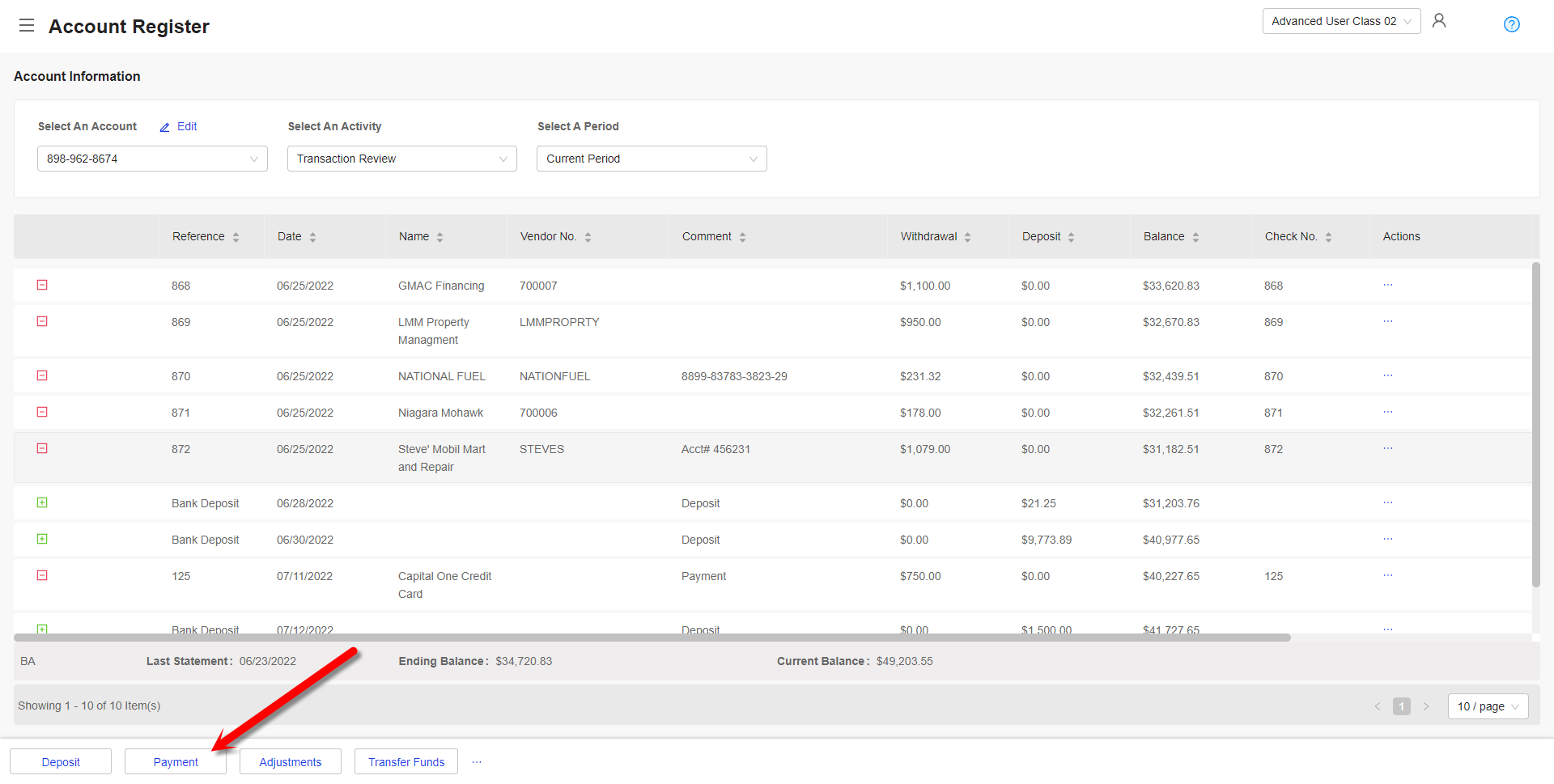1554x784 pixels.
Task: Open the help question mark icon
Action: click(x=1511, y=24)
